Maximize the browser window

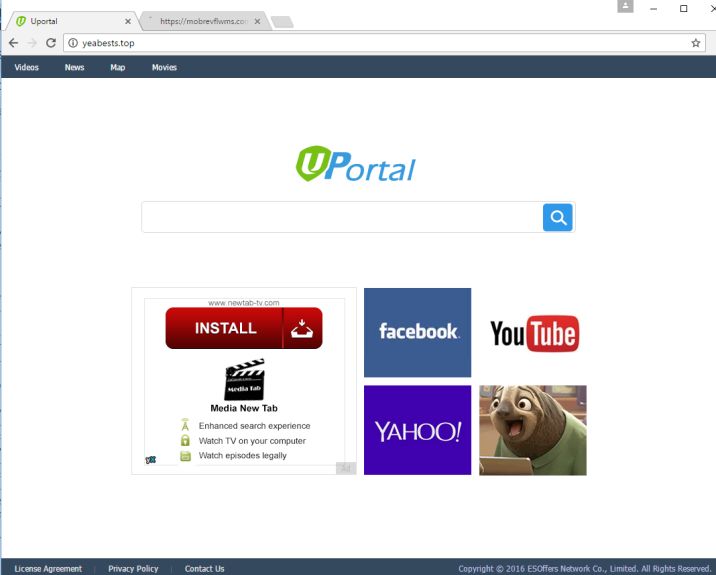(x=684, y=9)
